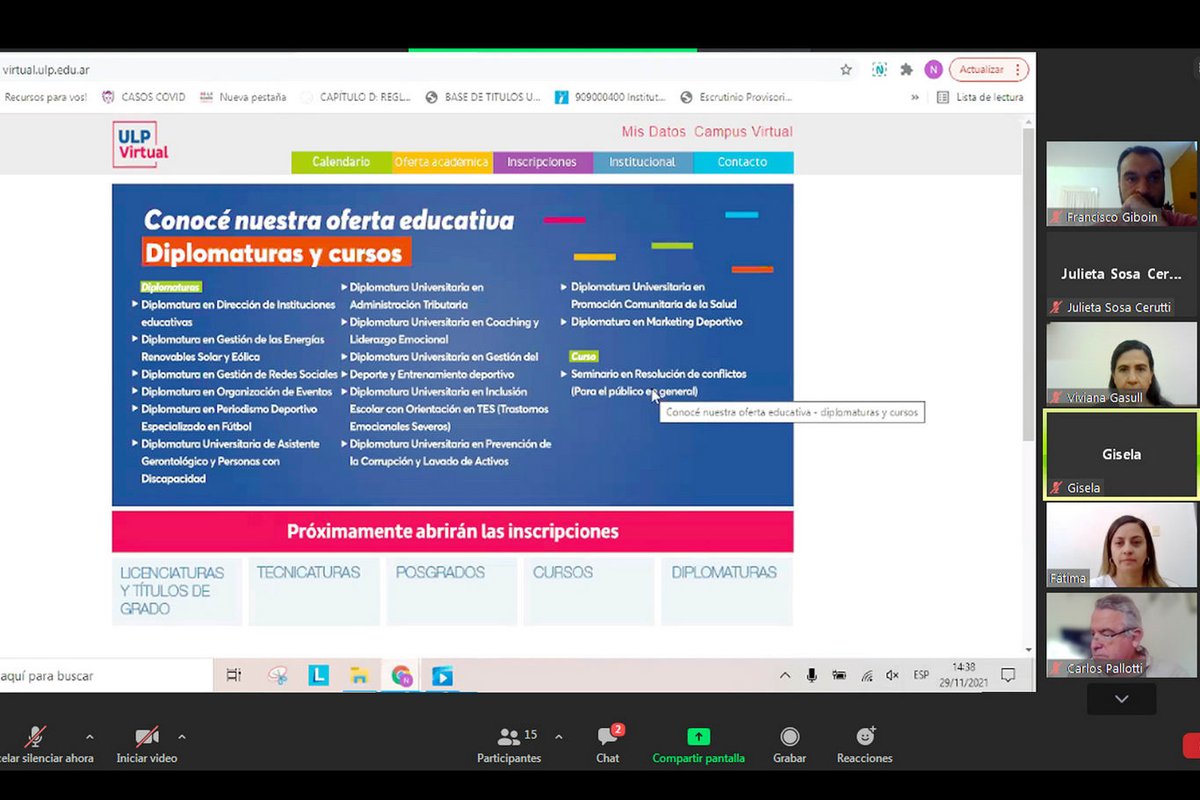1200x800 pixels.
Task: Open POSGRADOS tile
Action: [452, 592]
